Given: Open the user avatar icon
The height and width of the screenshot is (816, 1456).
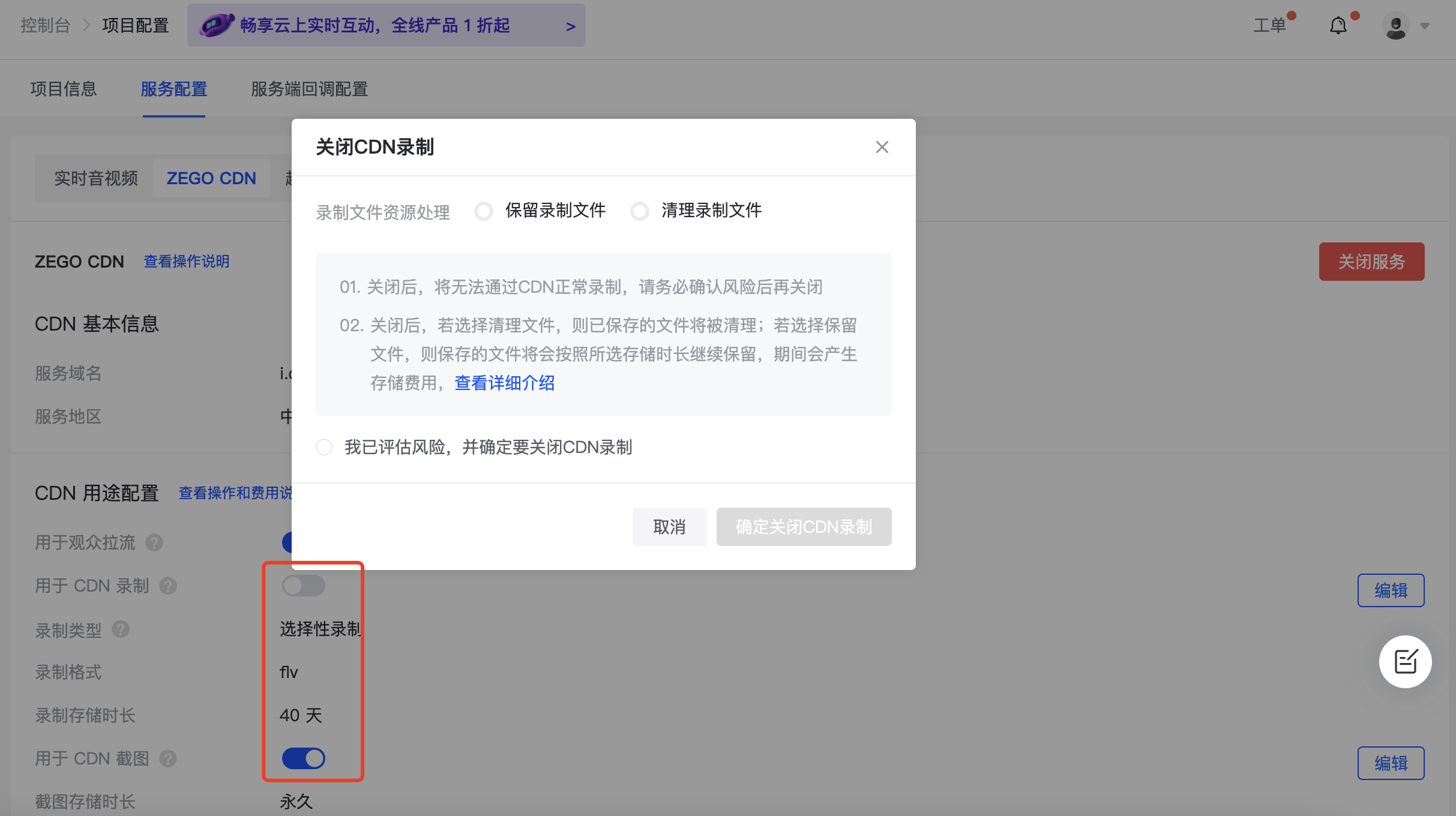Looking at the screenshot, I should click(x=1395, y=26).
